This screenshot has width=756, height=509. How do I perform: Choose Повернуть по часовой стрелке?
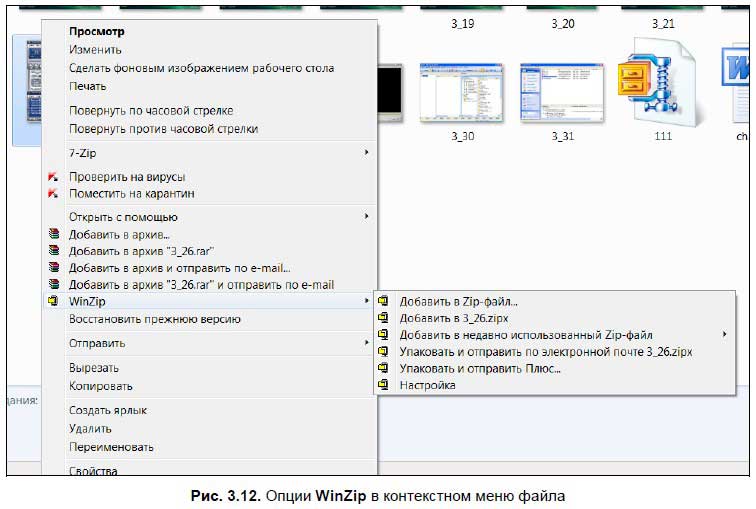(151, 110)
